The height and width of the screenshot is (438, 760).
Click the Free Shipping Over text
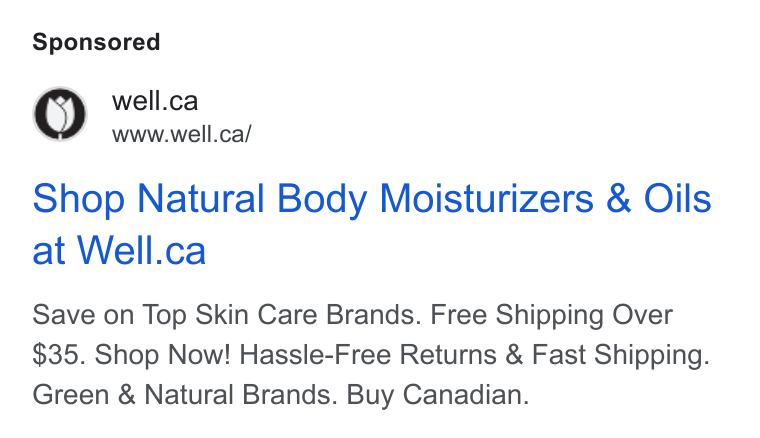[552, 316]
